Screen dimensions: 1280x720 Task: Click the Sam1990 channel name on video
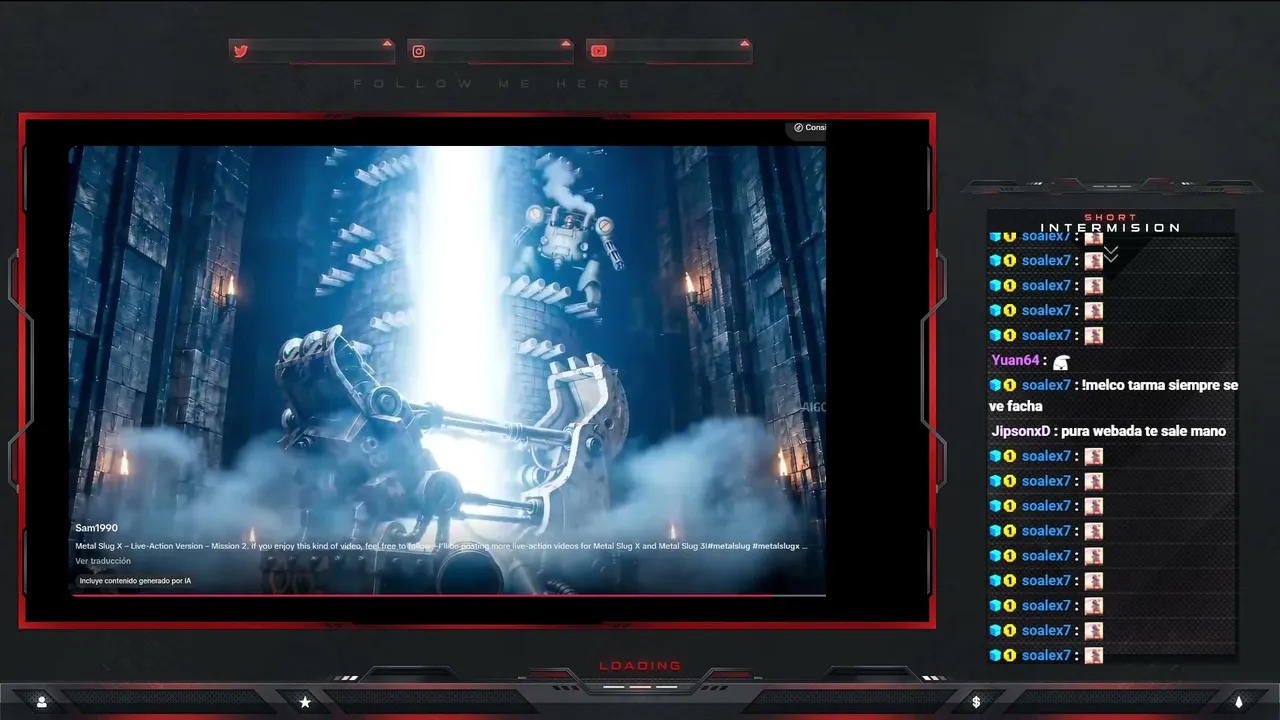click(x=96, y=528)
